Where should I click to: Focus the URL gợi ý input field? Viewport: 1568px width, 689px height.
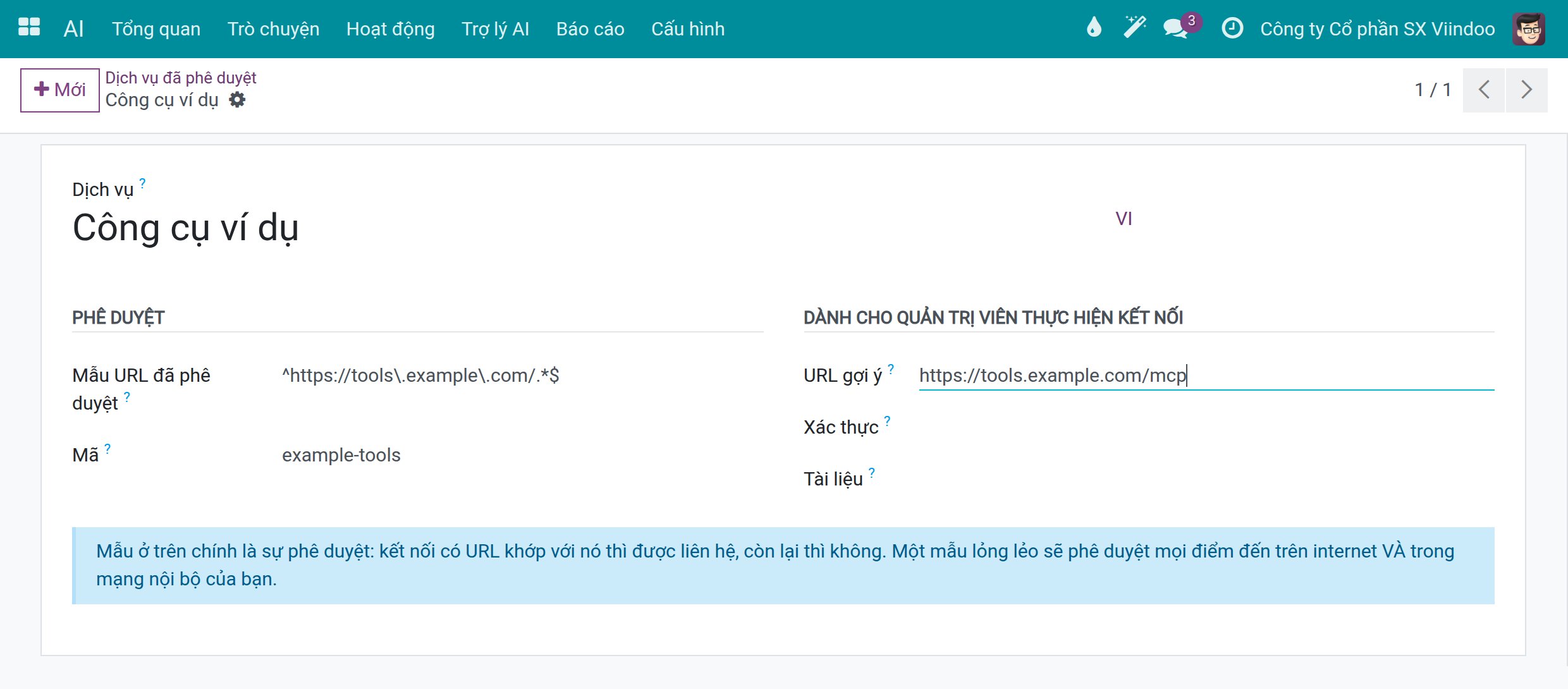(1206, 375)
